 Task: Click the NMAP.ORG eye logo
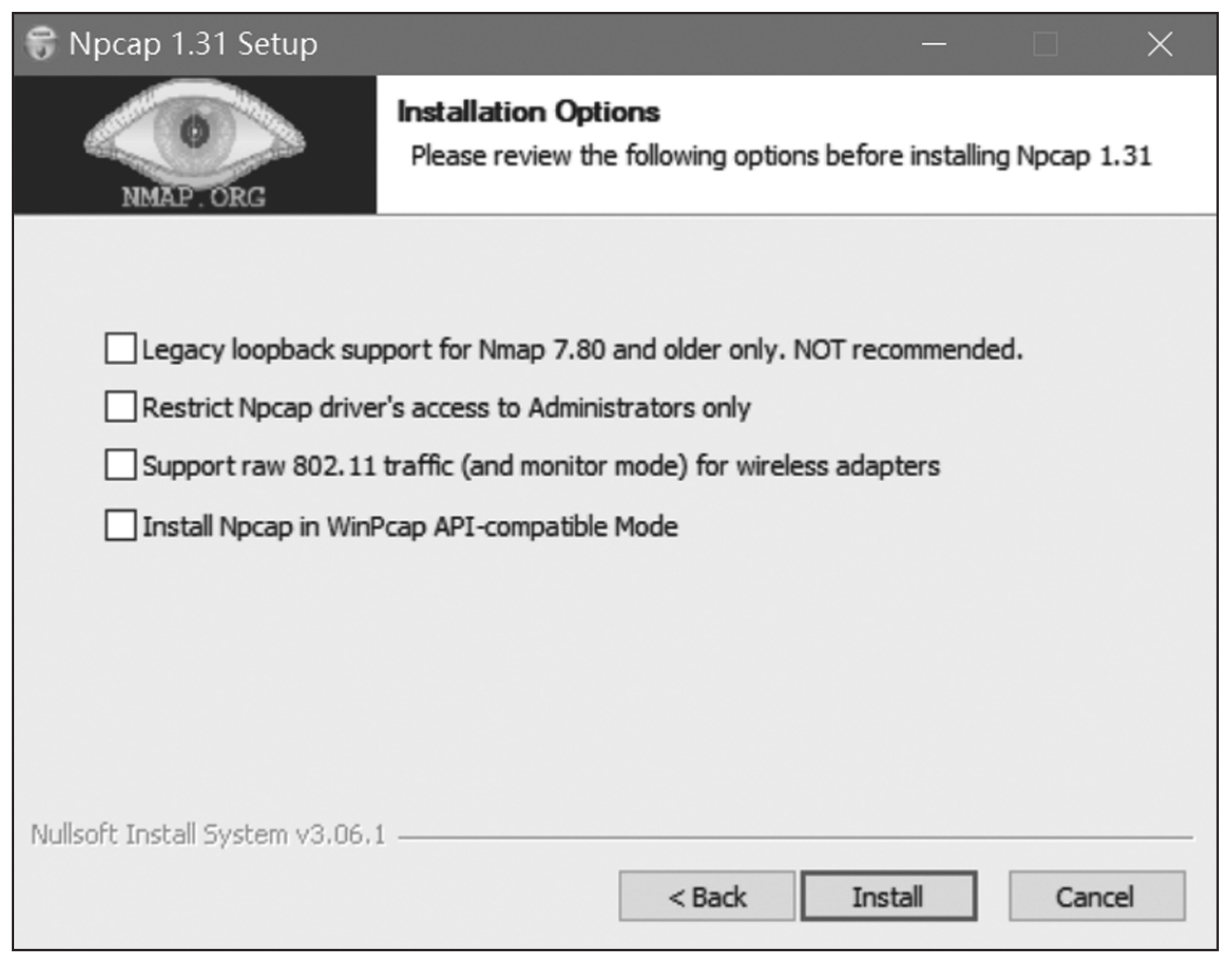[x=195, y=145]
